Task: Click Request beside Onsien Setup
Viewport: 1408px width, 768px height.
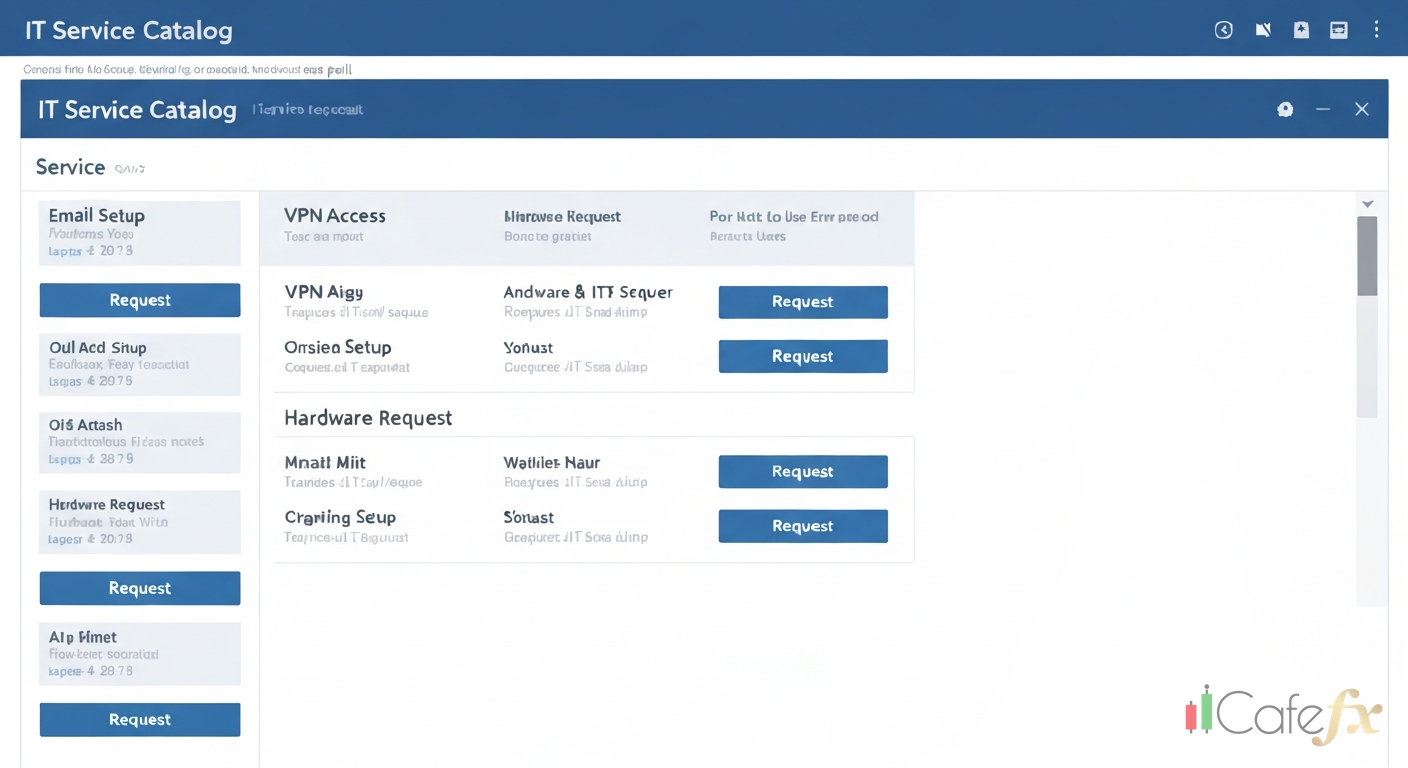Action: coord(803,356)
